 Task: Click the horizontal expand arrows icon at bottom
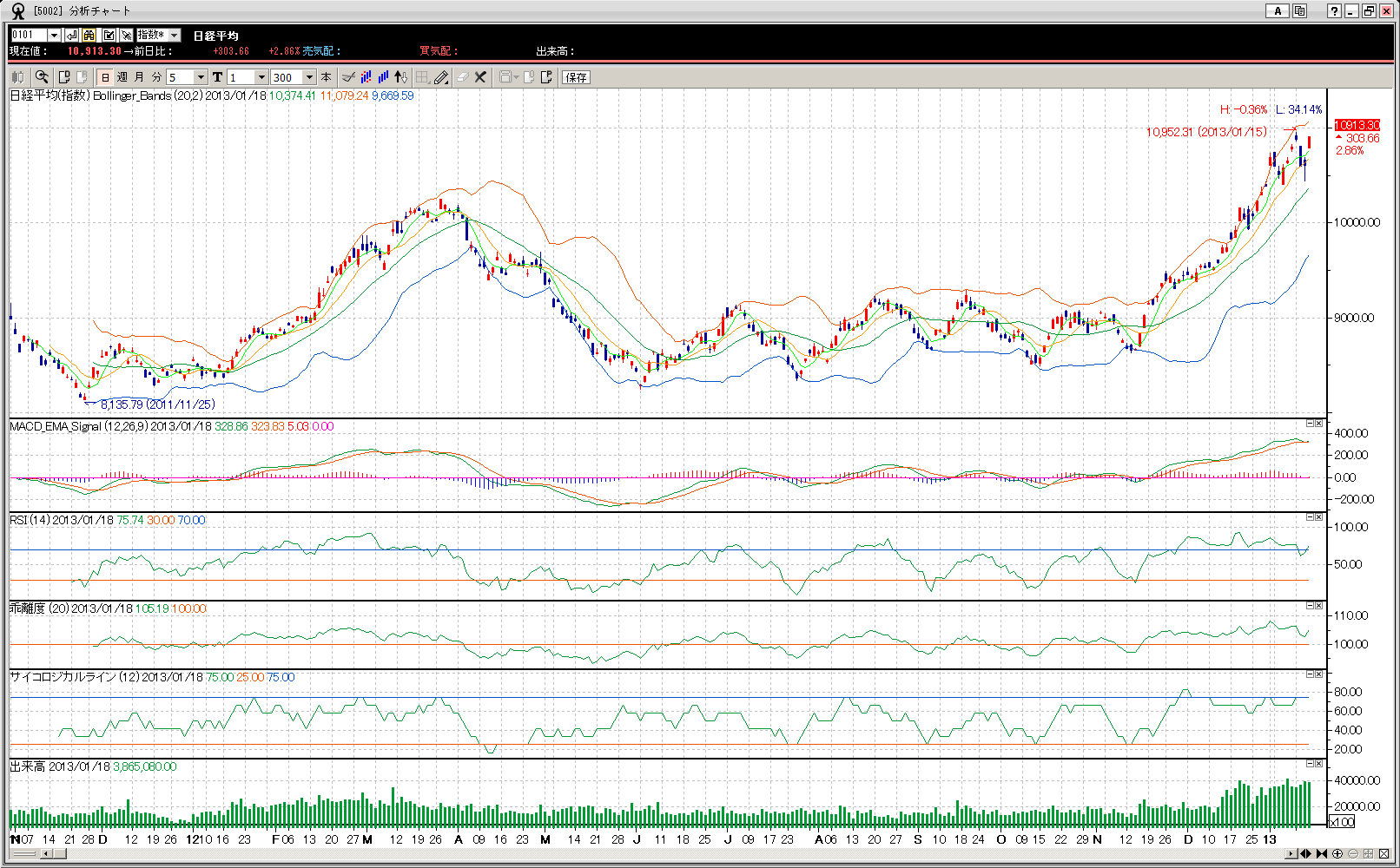tap(1305, 854)
